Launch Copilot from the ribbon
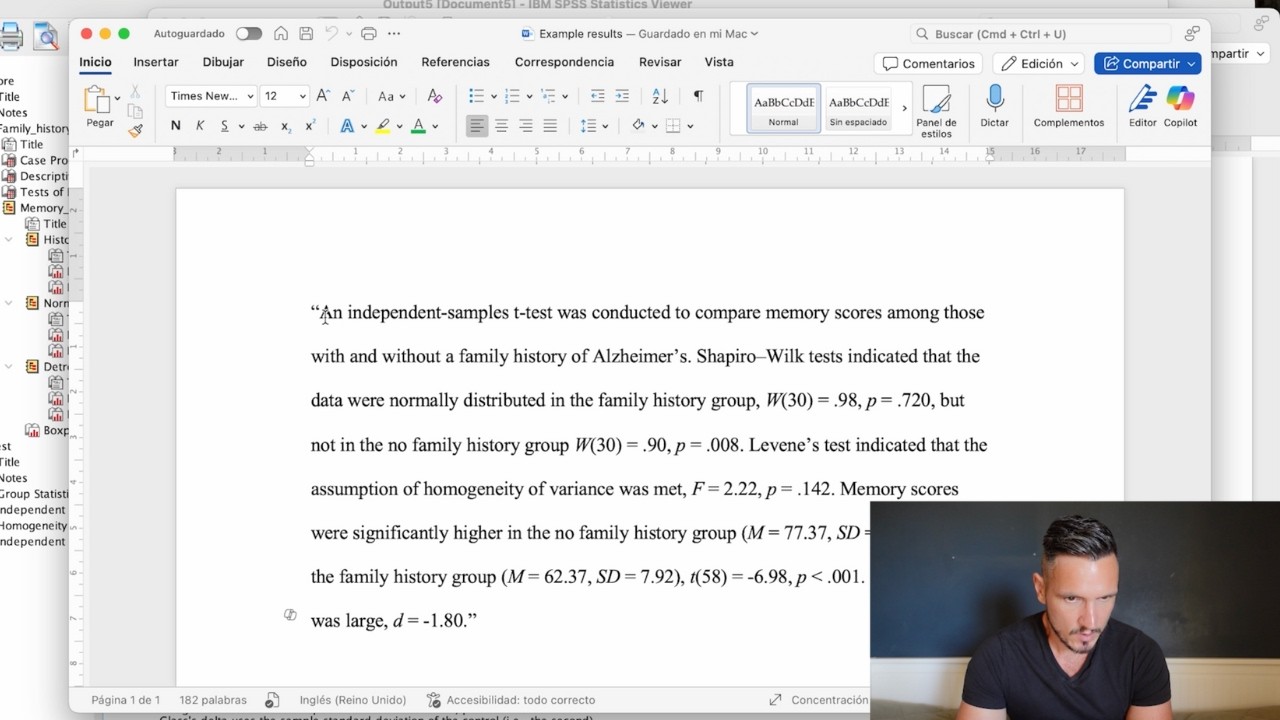Image resolution: width=1280 pixels, height=720 pixels. pos(1181,106)
